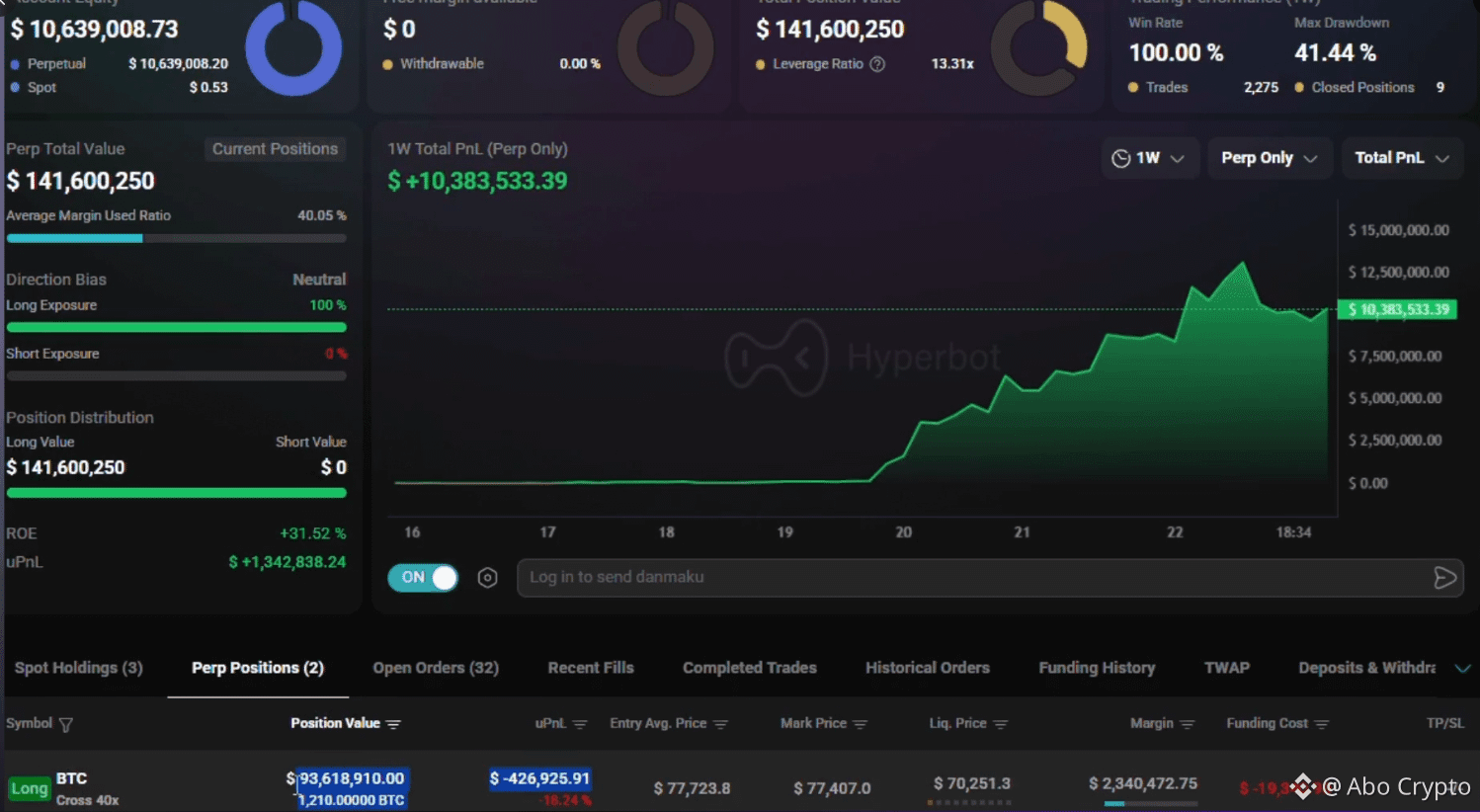The height and width of the screenshot is (812, 1480).
Task: Click the Max Drawdown value 41.44 %
Action: click(x=1336, y=52)
